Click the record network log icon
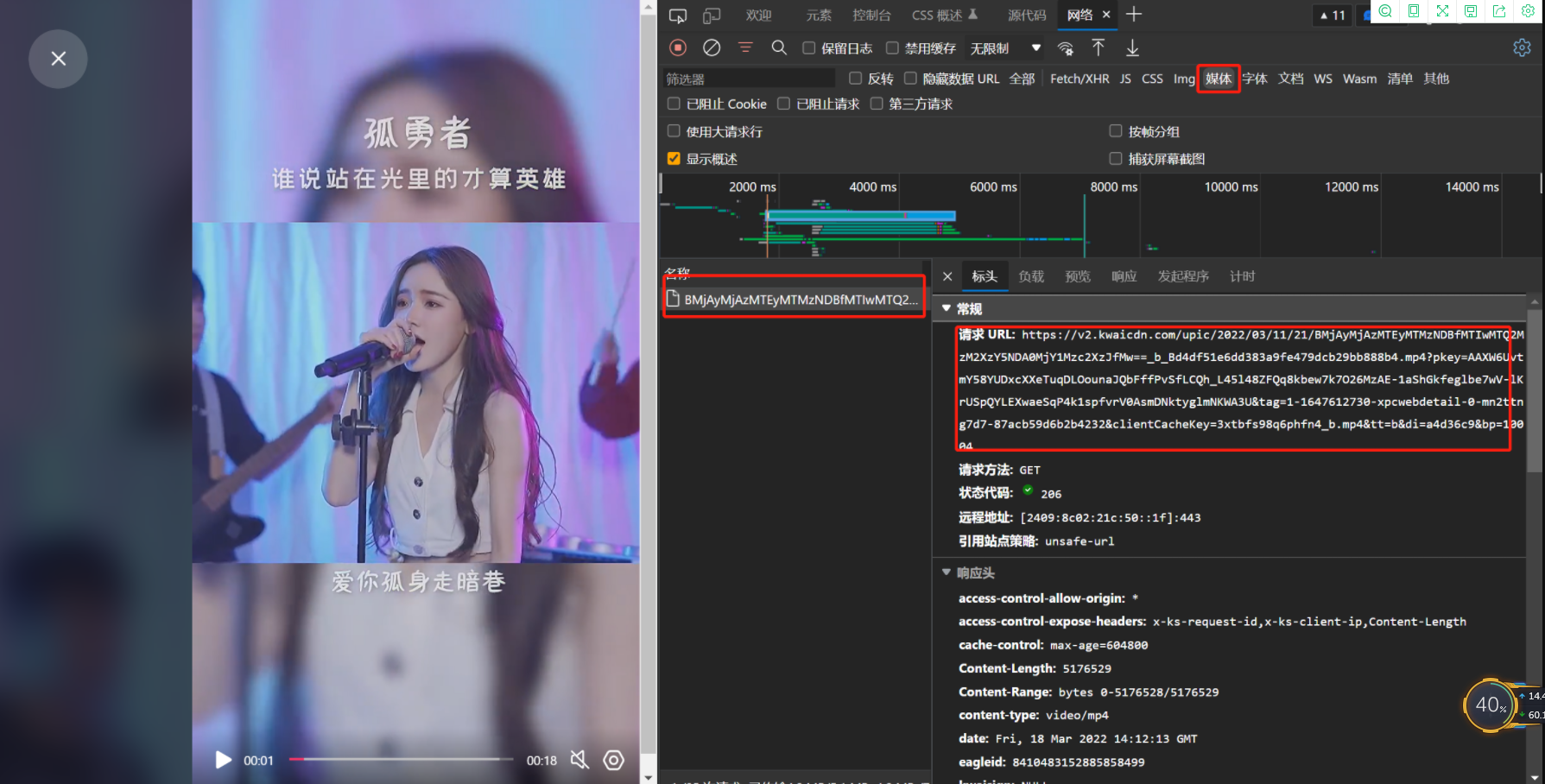The width and height of the screenshot is (1545, 784). 678,47
